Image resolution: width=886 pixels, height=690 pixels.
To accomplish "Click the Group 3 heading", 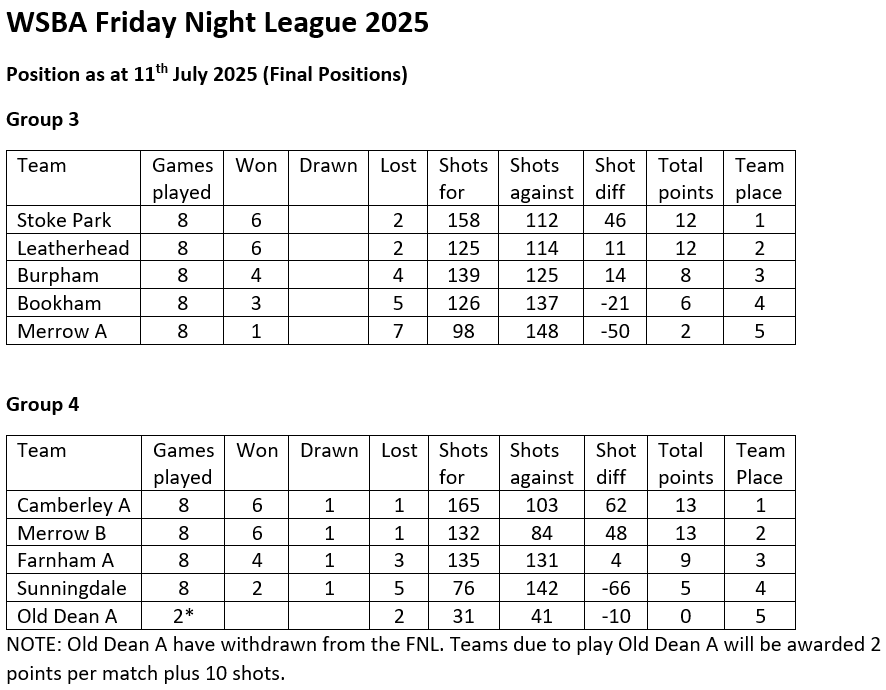I will click(x=43, y=119).
